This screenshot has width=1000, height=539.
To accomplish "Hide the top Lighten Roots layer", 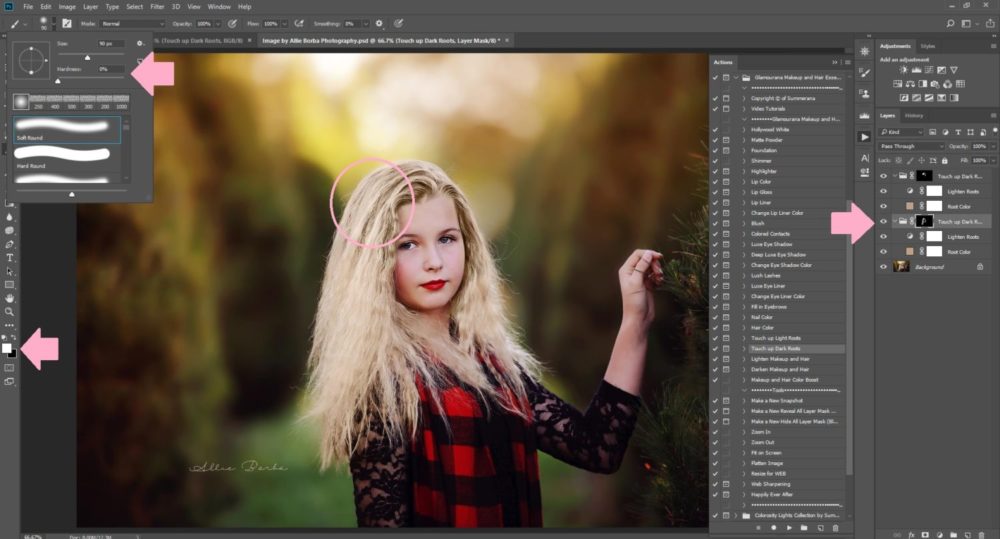I will click(x=883, y=191).
